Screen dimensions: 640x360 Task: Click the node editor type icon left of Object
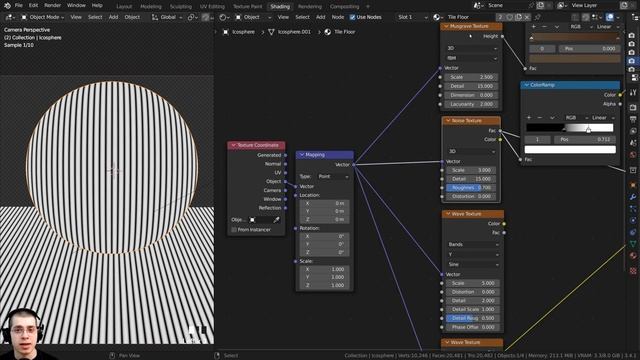coord(223,17)
